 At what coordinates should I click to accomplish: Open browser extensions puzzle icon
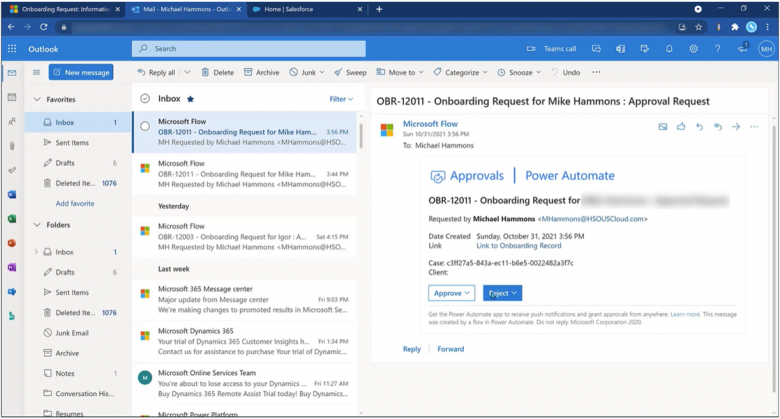coord(735,27)
